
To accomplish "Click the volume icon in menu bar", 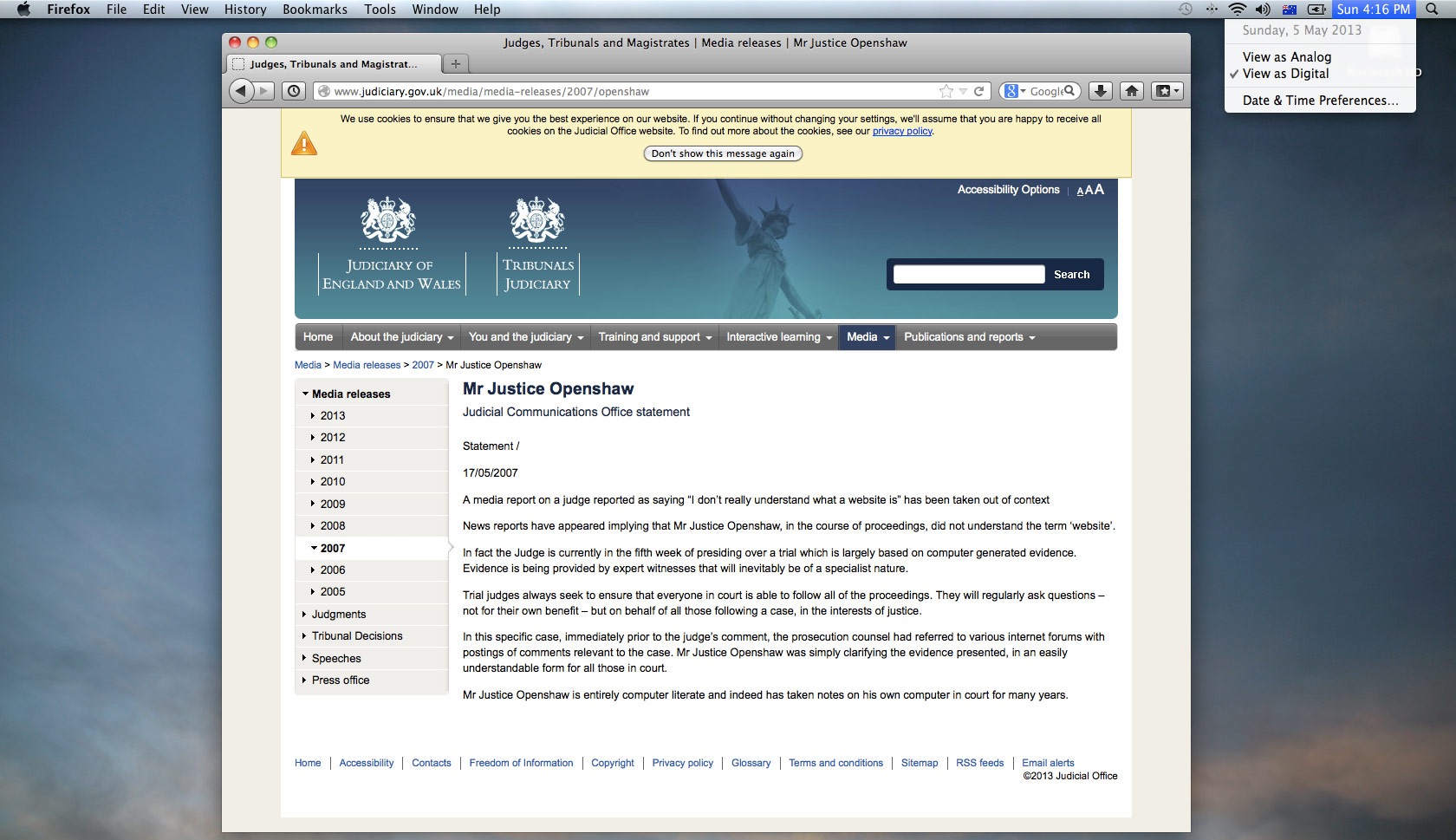I will (x=1263, y=10).
